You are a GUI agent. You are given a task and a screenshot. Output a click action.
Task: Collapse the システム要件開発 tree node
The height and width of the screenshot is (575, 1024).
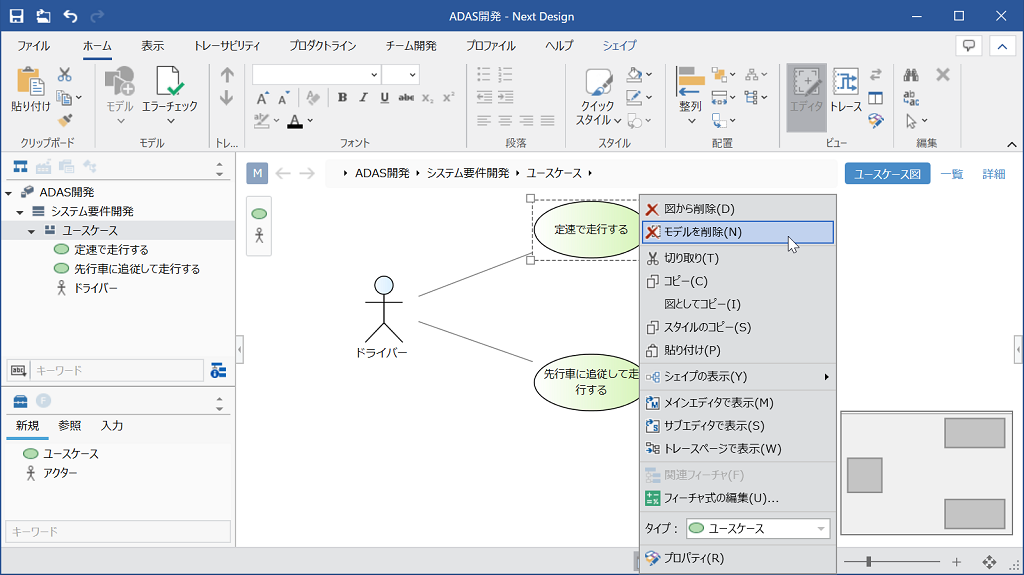coord(20,212)
